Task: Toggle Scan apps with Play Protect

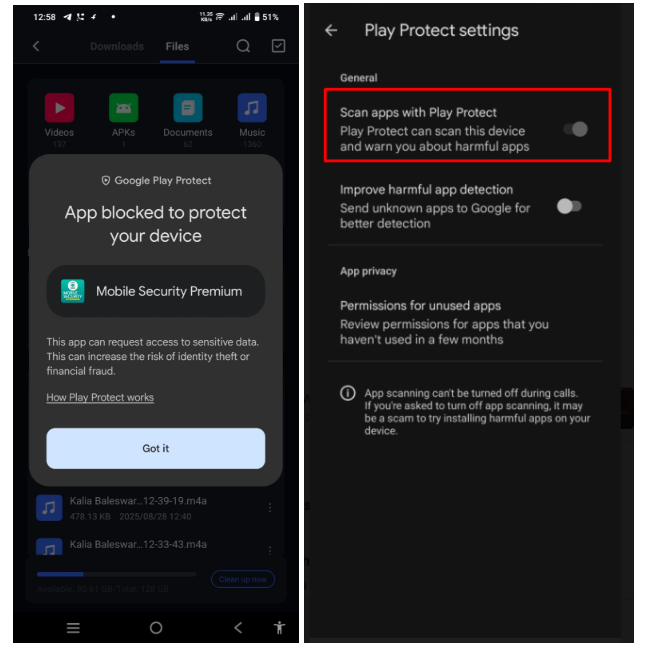Action: (575, 129)
